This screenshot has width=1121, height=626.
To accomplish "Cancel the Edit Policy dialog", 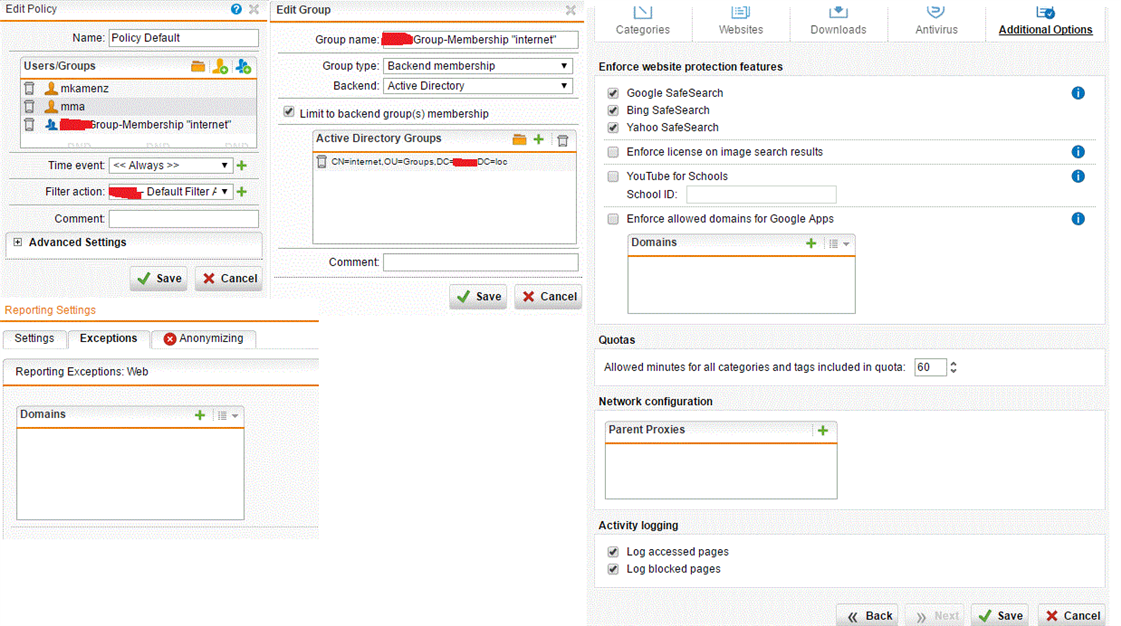I will click(x=229, y=278).
